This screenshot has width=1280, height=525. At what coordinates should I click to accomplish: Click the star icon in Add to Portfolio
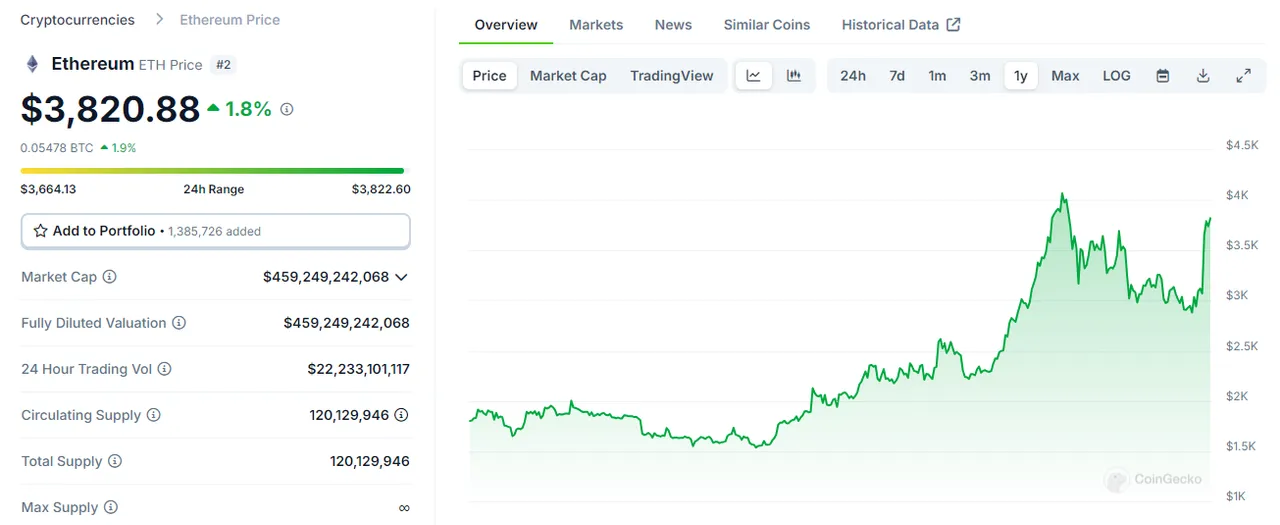click(x=40, y=231)
